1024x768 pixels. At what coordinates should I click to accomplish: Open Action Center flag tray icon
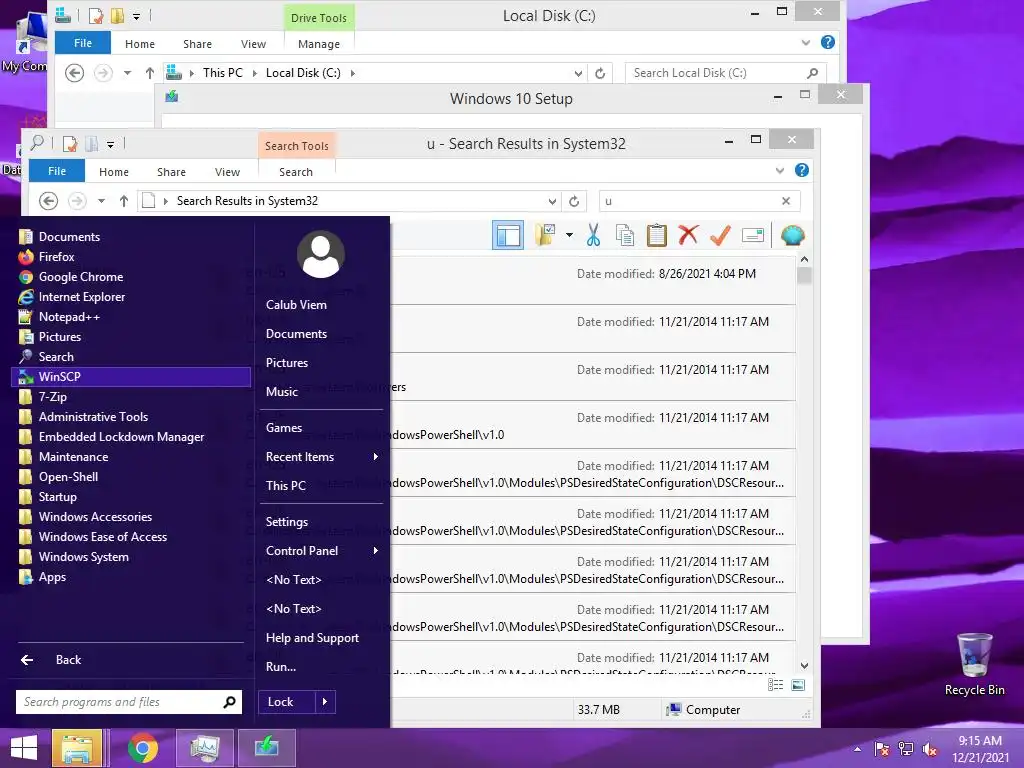tap(882, 749)
